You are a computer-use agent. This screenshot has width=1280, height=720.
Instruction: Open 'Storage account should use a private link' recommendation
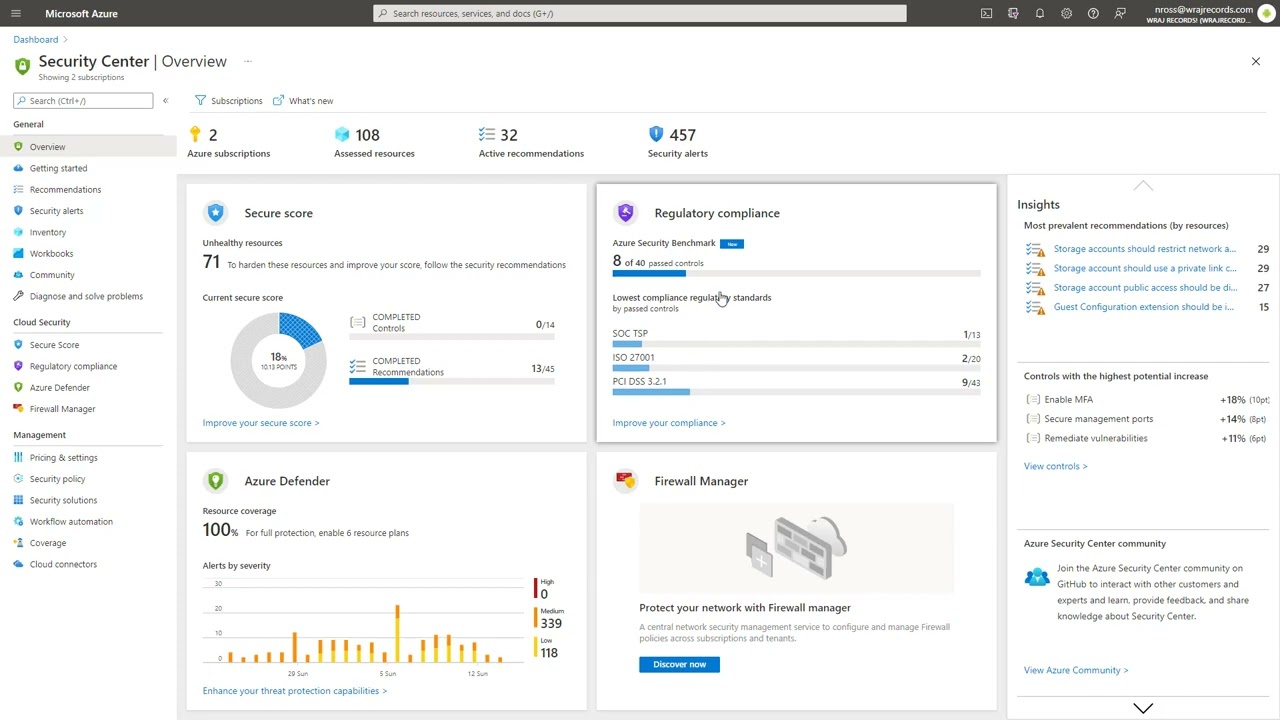tap(1145, 268)
